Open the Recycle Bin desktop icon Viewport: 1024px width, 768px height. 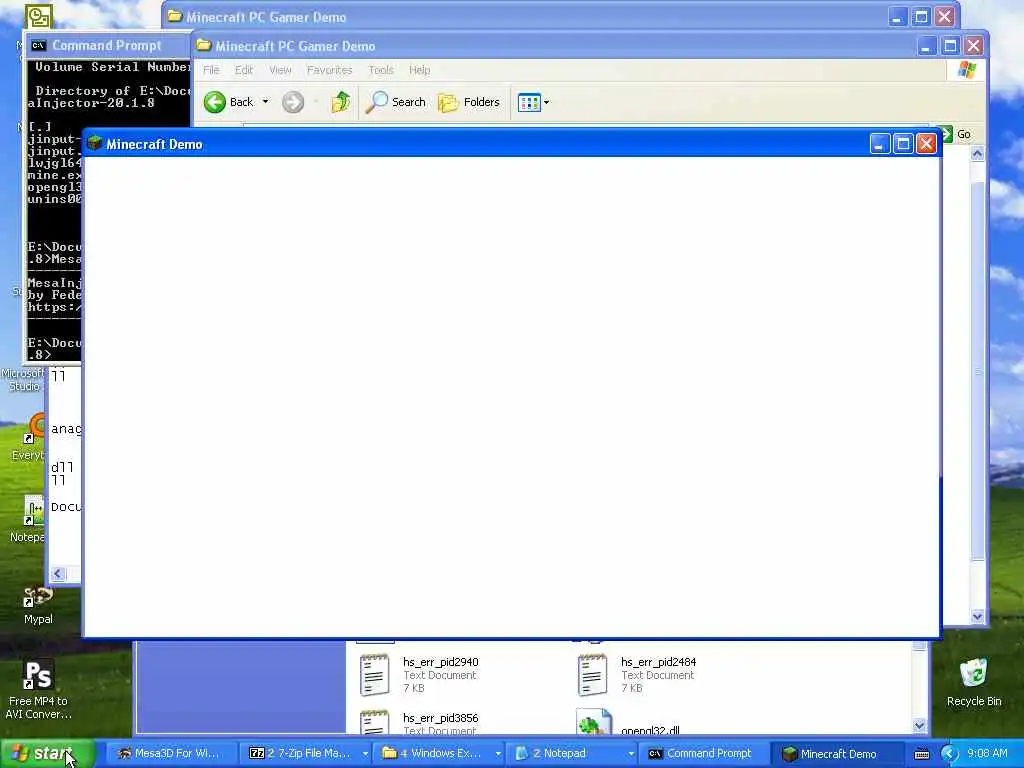[x=974, y=683]
